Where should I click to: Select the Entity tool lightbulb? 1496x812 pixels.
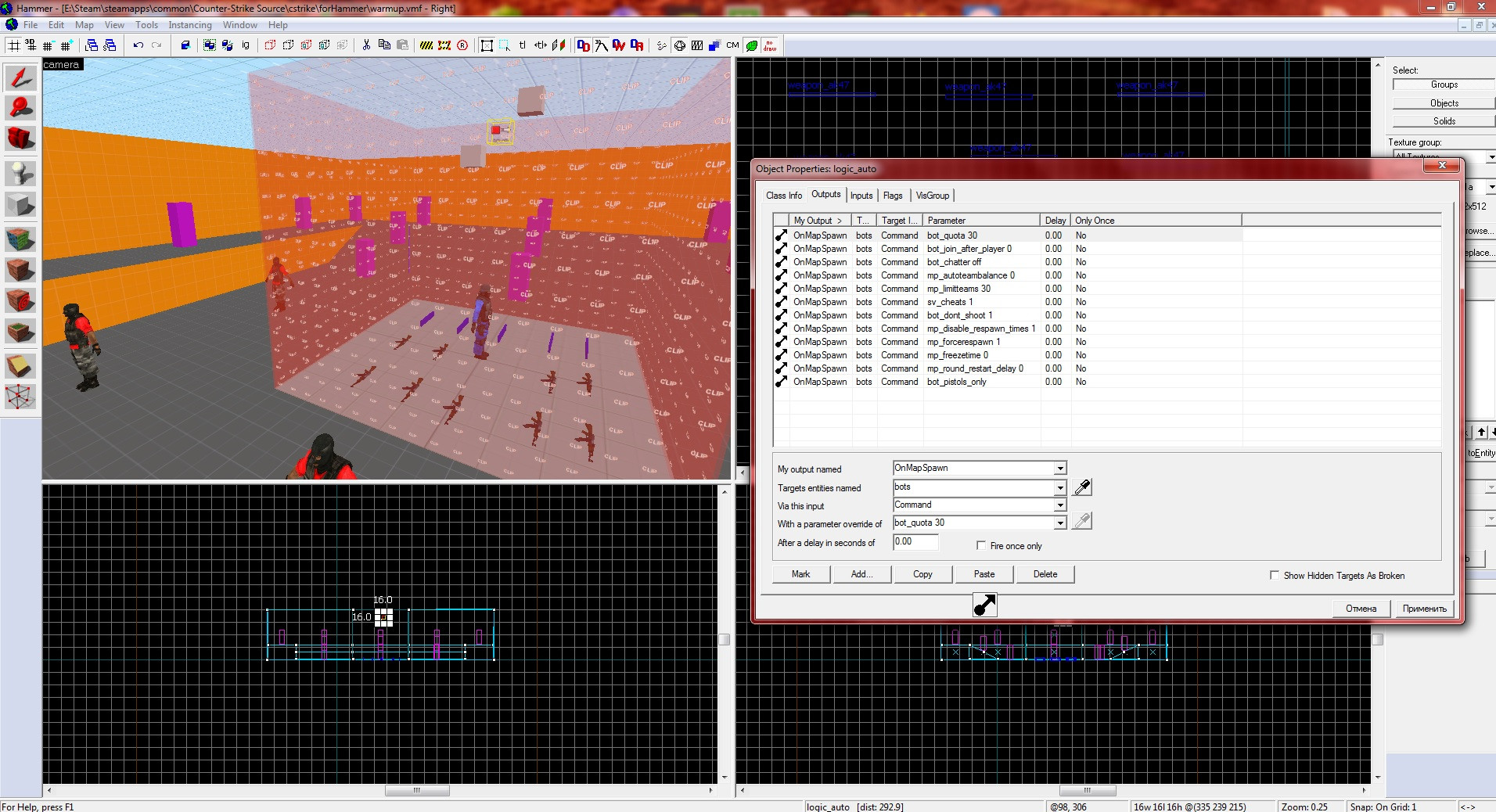[x=20, y=172]
